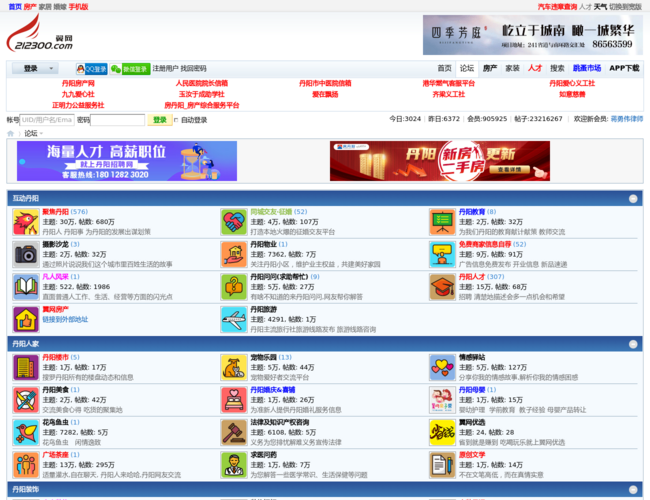Viewport: 650px width, 500px height.
Task: Open the 丹阳人才 graduation cap icon
Action: pyautogui.click(x=442, y=287)
